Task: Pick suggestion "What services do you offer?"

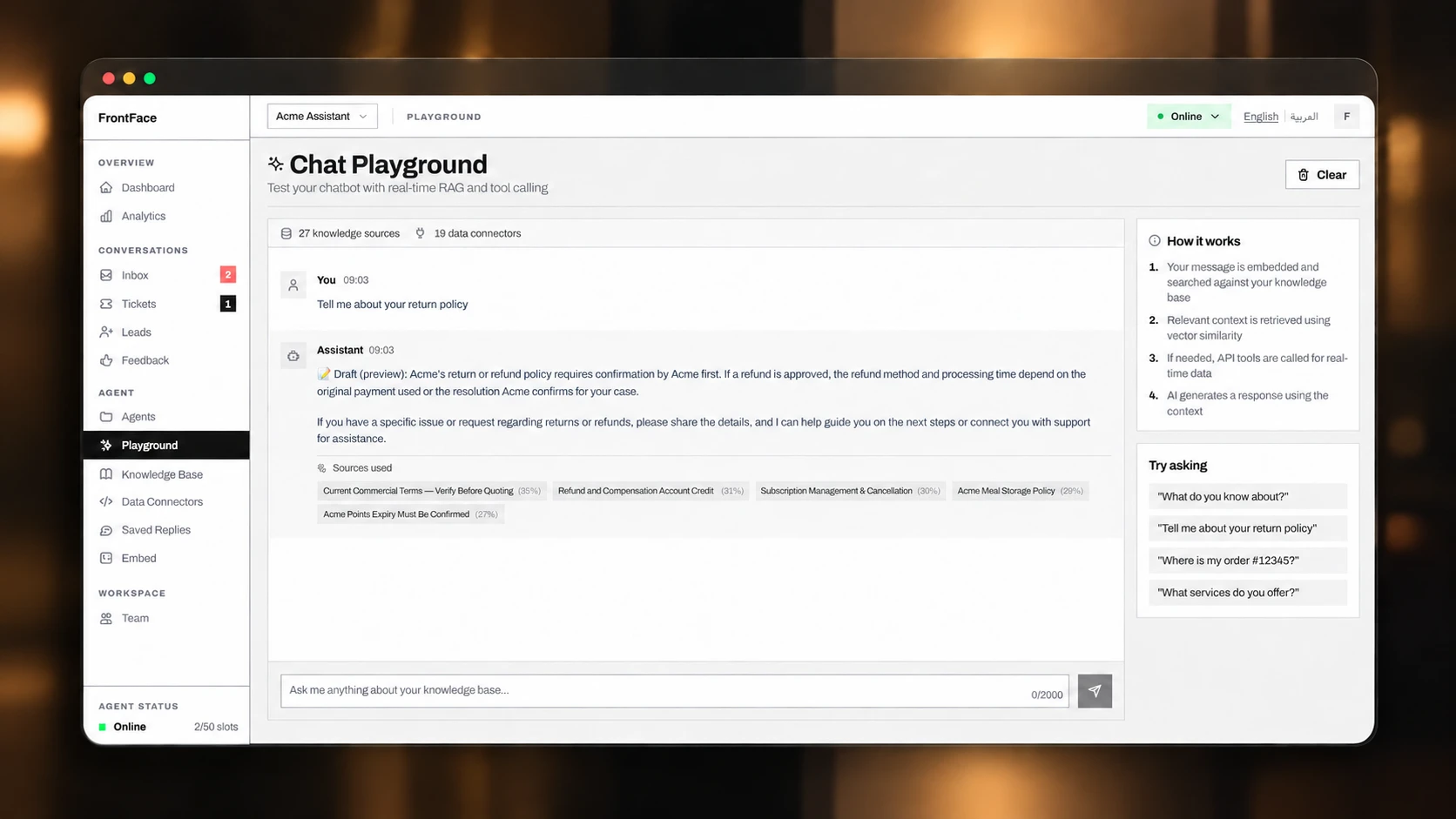Action: 1247,593
